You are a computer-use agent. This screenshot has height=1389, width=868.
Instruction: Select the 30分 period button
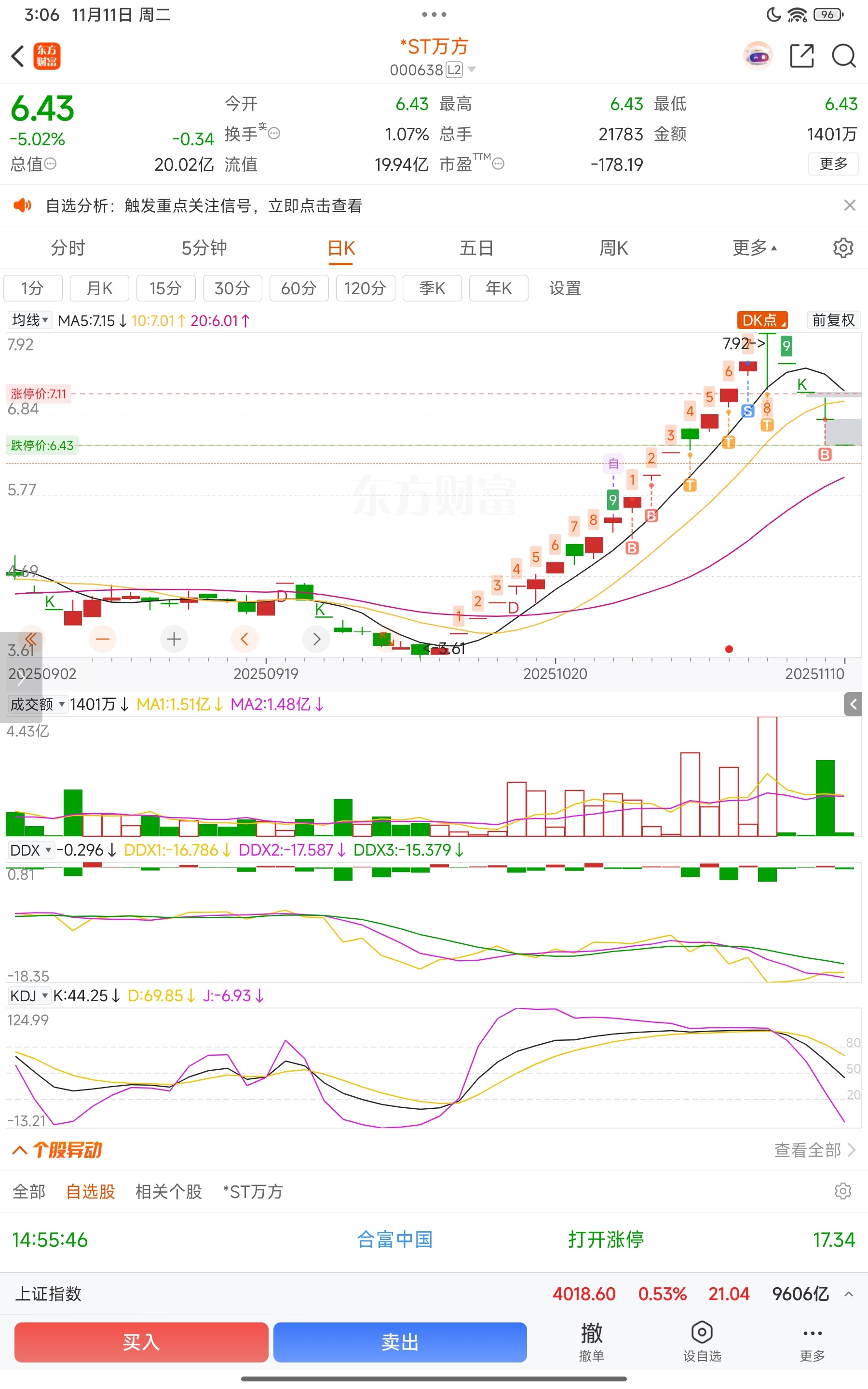click(232, 288)
